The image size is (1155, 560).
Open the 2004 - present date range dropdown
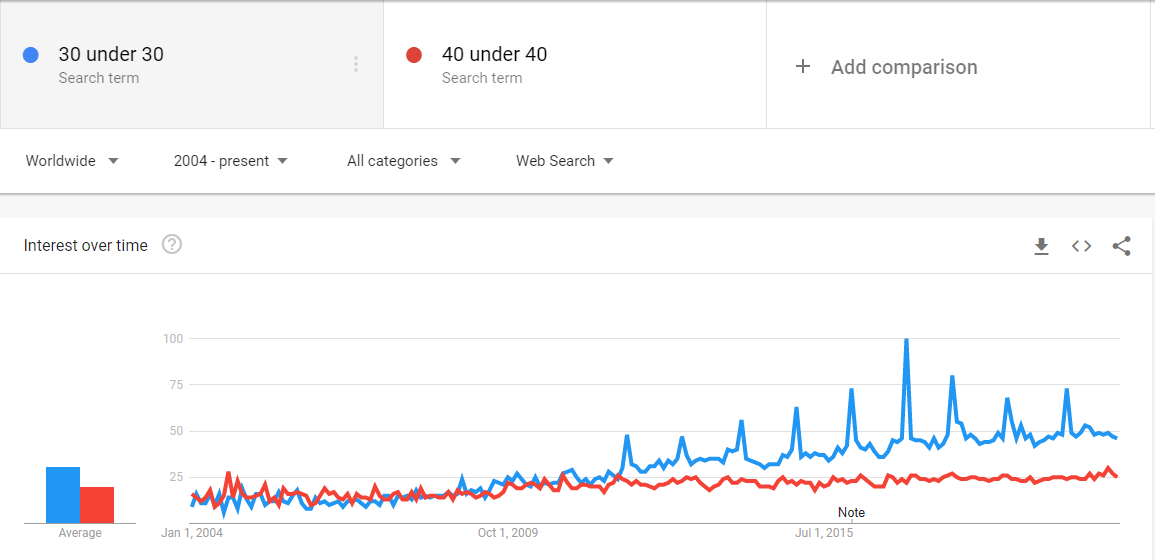231,161
